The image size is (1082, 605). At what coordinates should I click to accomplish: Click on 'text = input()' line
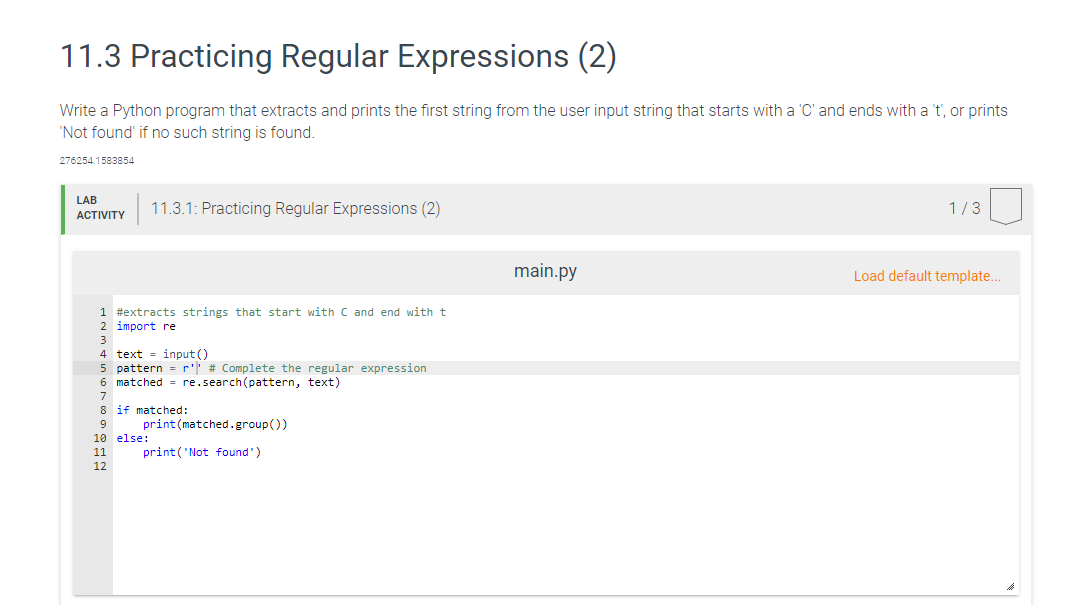pyautogui.click(x=161, y=354)
